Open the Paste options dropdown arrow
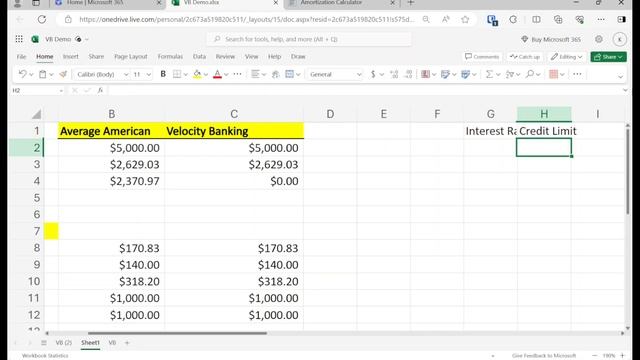The width and height of the screenshot is (640, 360). point(51,75)
